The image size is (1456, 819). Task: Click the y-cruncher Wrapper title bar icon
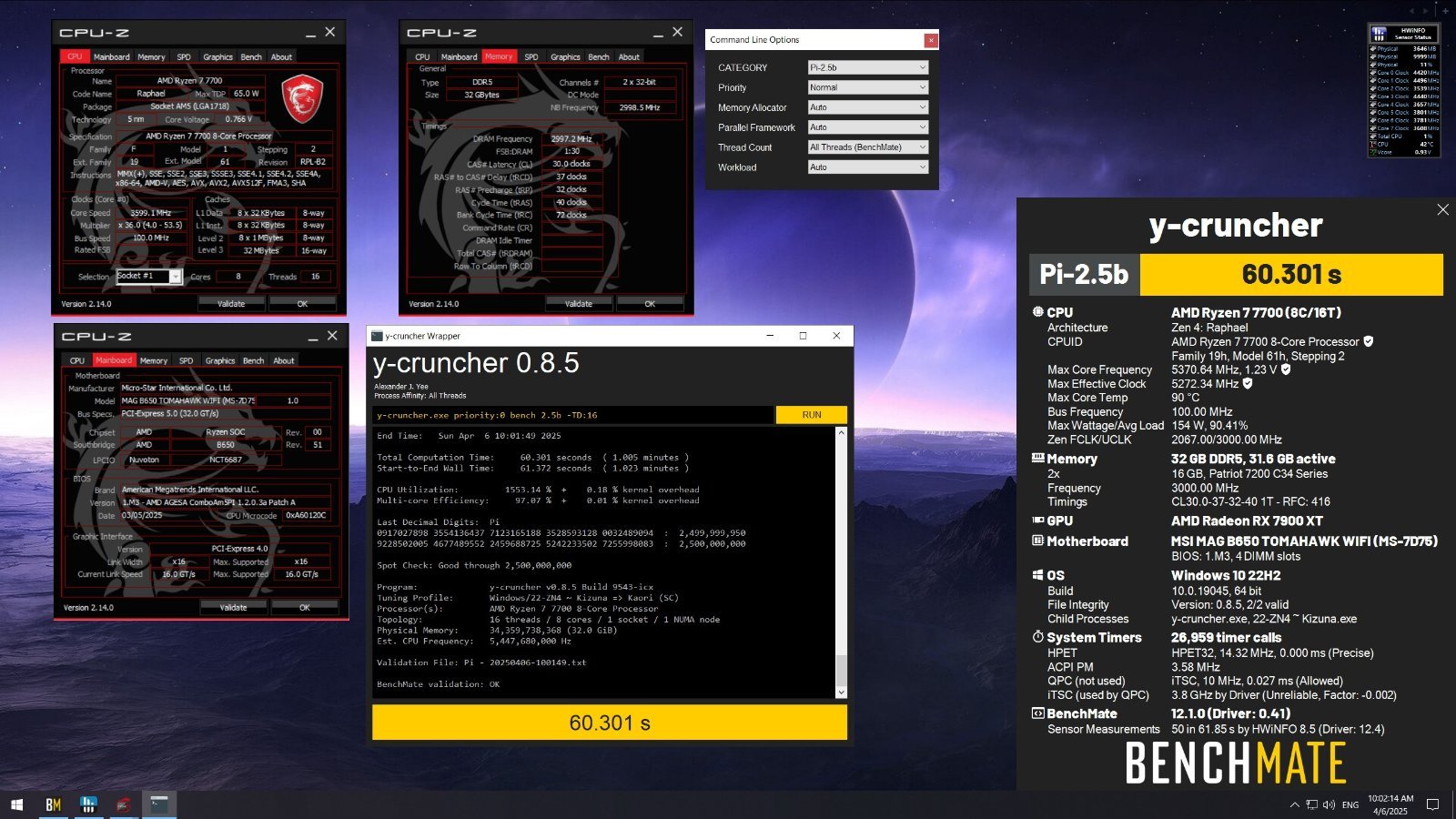[377, 336]
